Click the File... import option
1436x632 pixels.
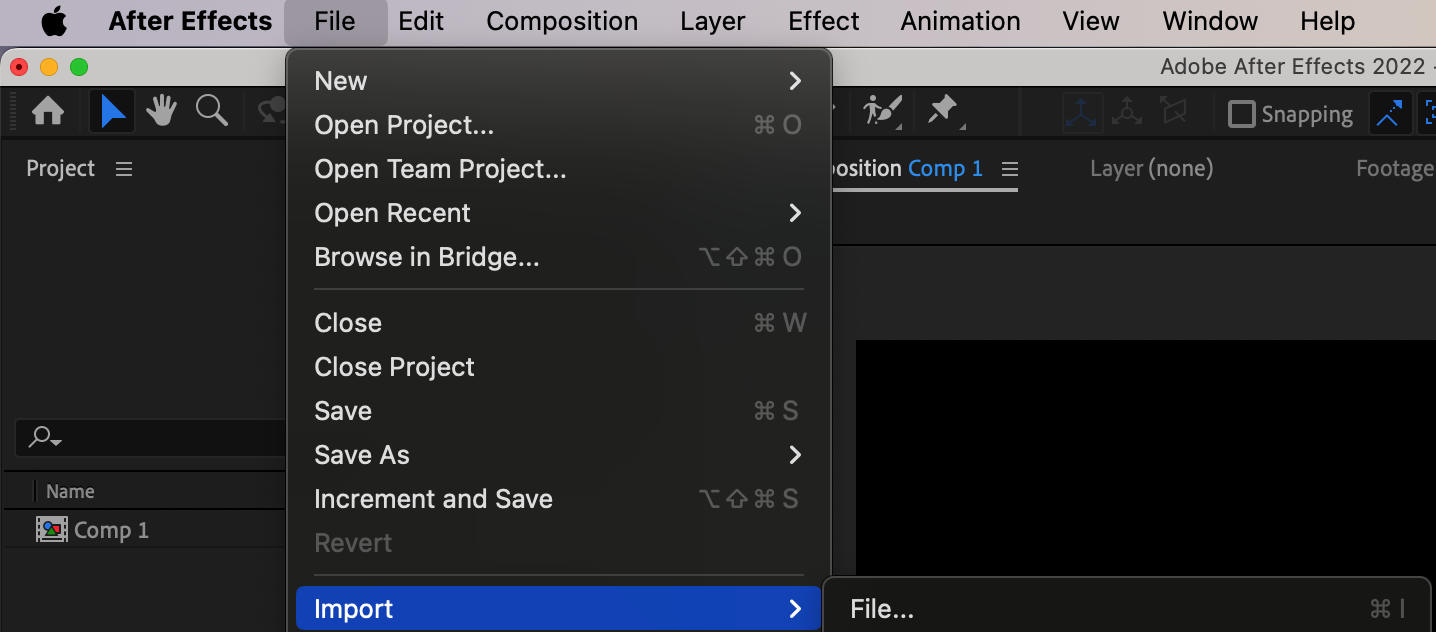[882, 609]
